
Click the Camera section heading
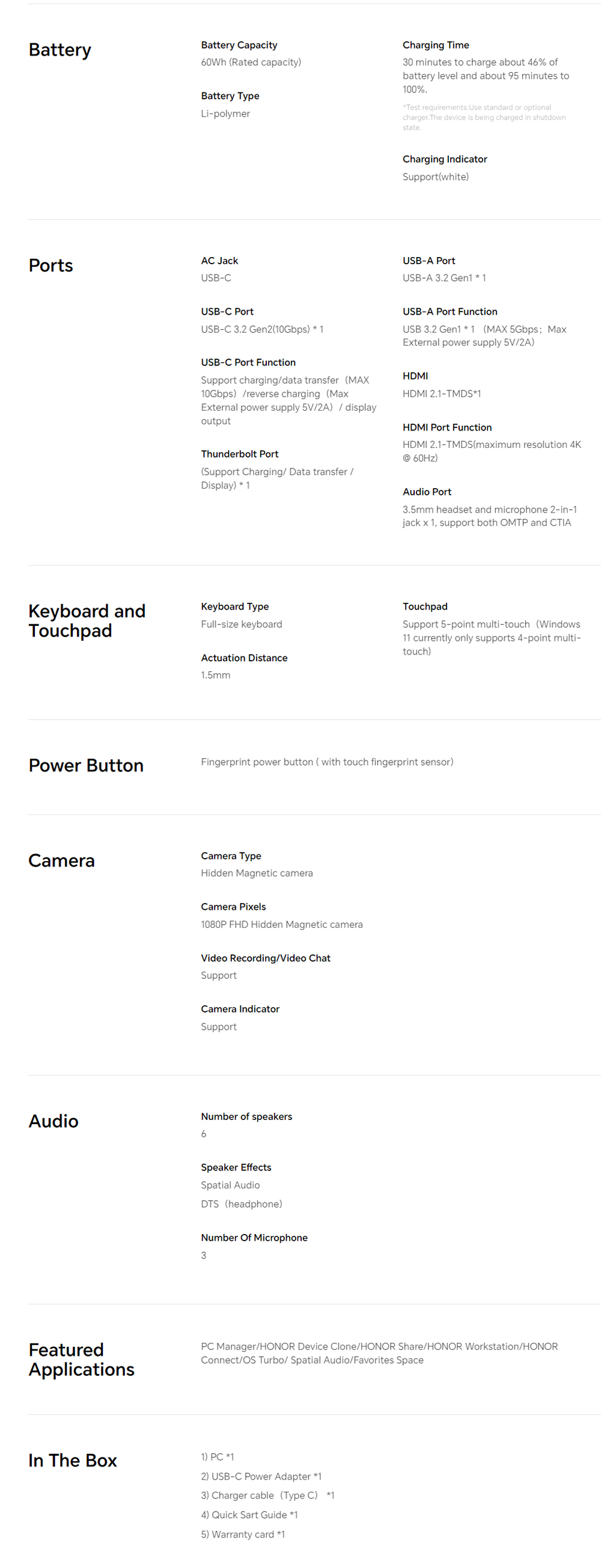(61, 860)
